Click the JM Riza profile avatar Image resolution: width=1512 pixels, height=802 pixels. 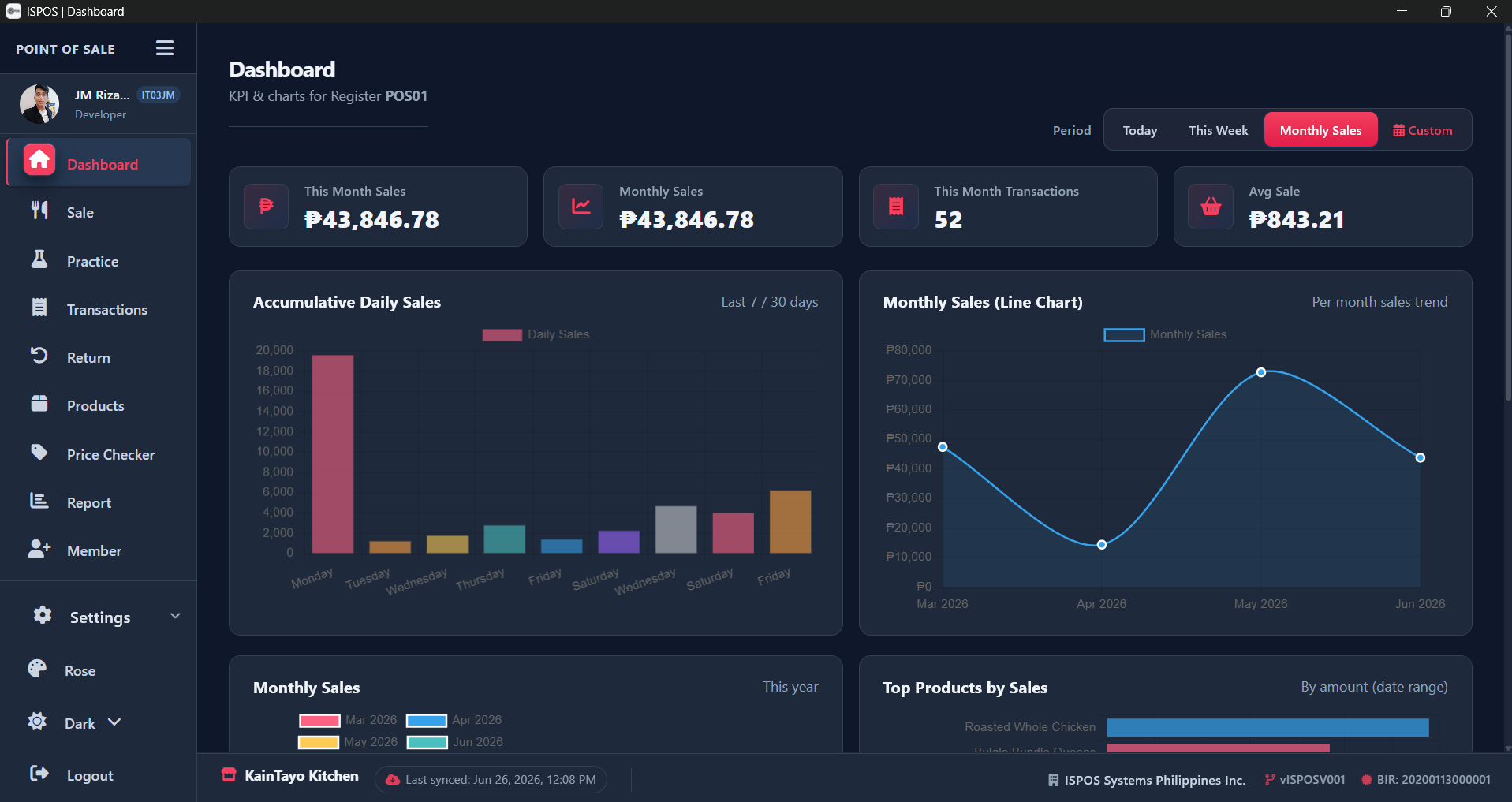coord(39,104)
